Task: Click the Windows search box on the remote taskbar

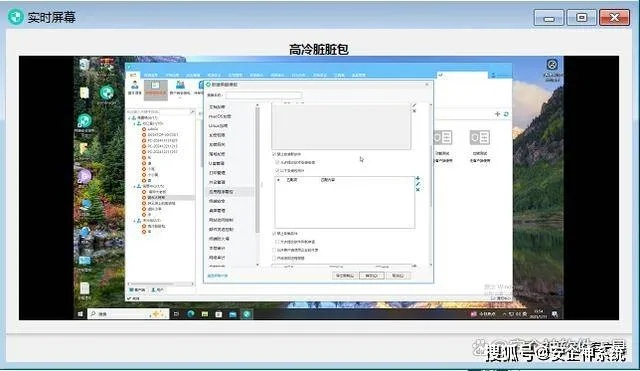Action: [x=128, y=314]
